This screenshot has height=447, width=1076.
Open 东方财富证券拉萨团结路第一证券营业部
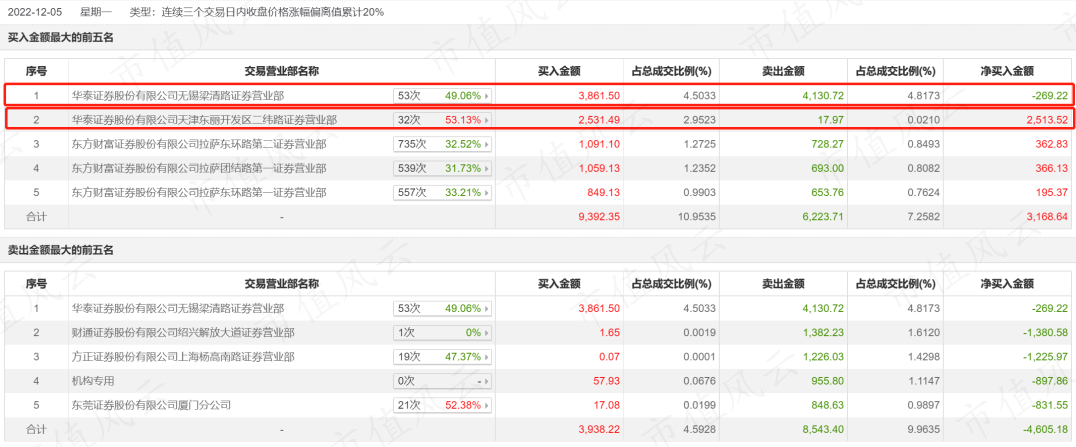(x=199, y=168)
